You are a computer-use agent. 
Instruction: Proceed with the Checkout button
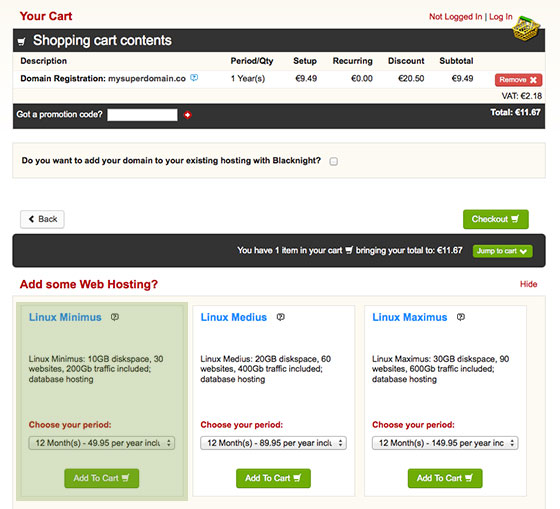[x=496, y=219]
